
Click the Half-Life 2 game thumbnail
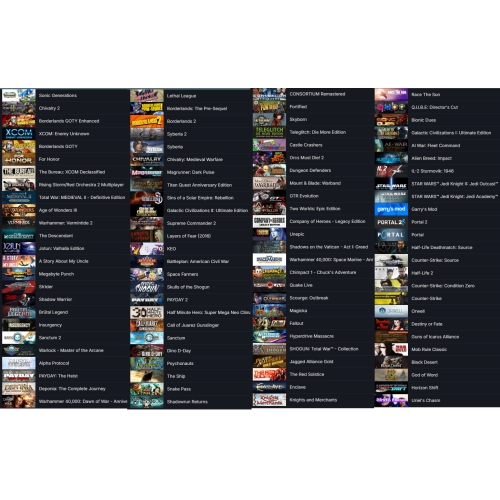[391, 273]
